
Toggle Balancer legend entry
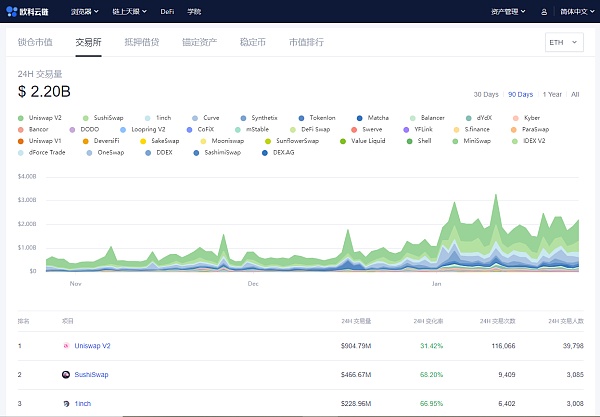[x=432, y=118]
